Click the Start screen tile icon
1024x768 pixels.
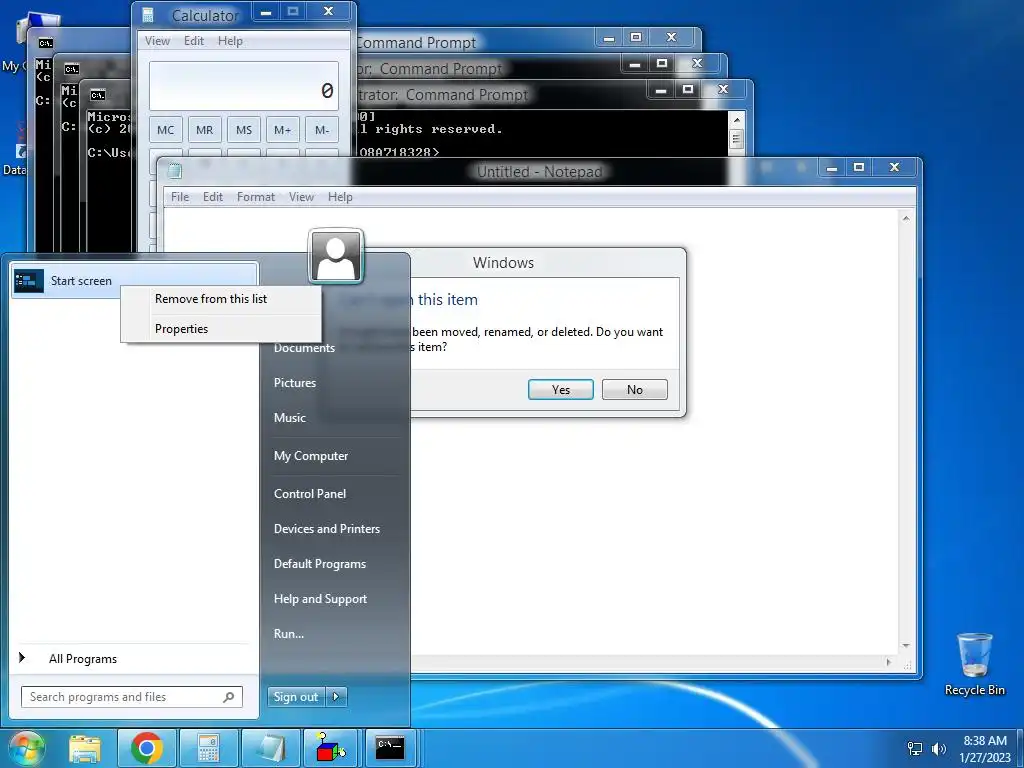pyautogui.click(x=29, y=281)
